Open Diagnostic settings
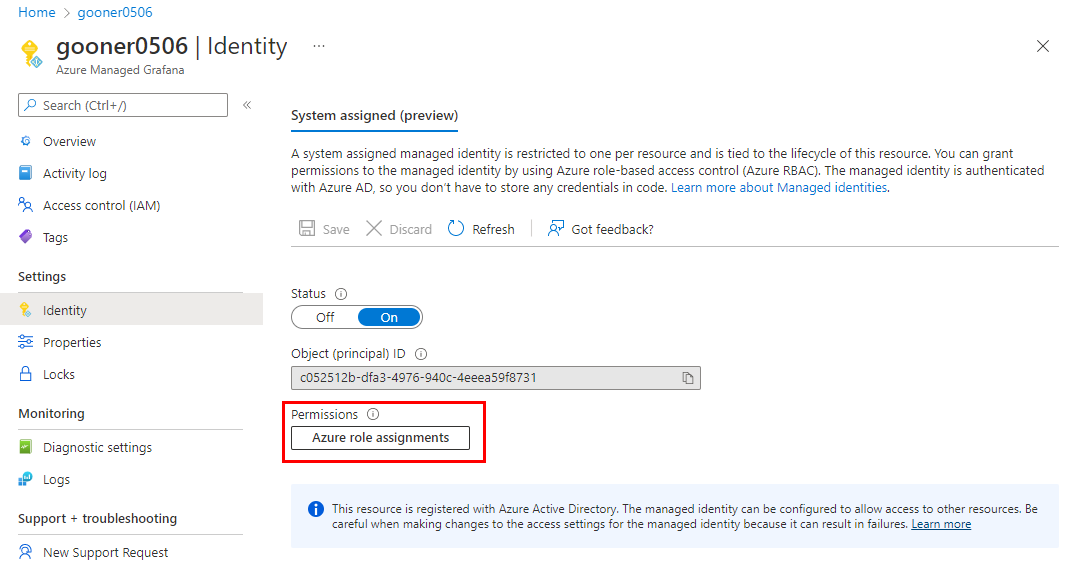This screenshot has width=1070, height=586. click(97, 448)
